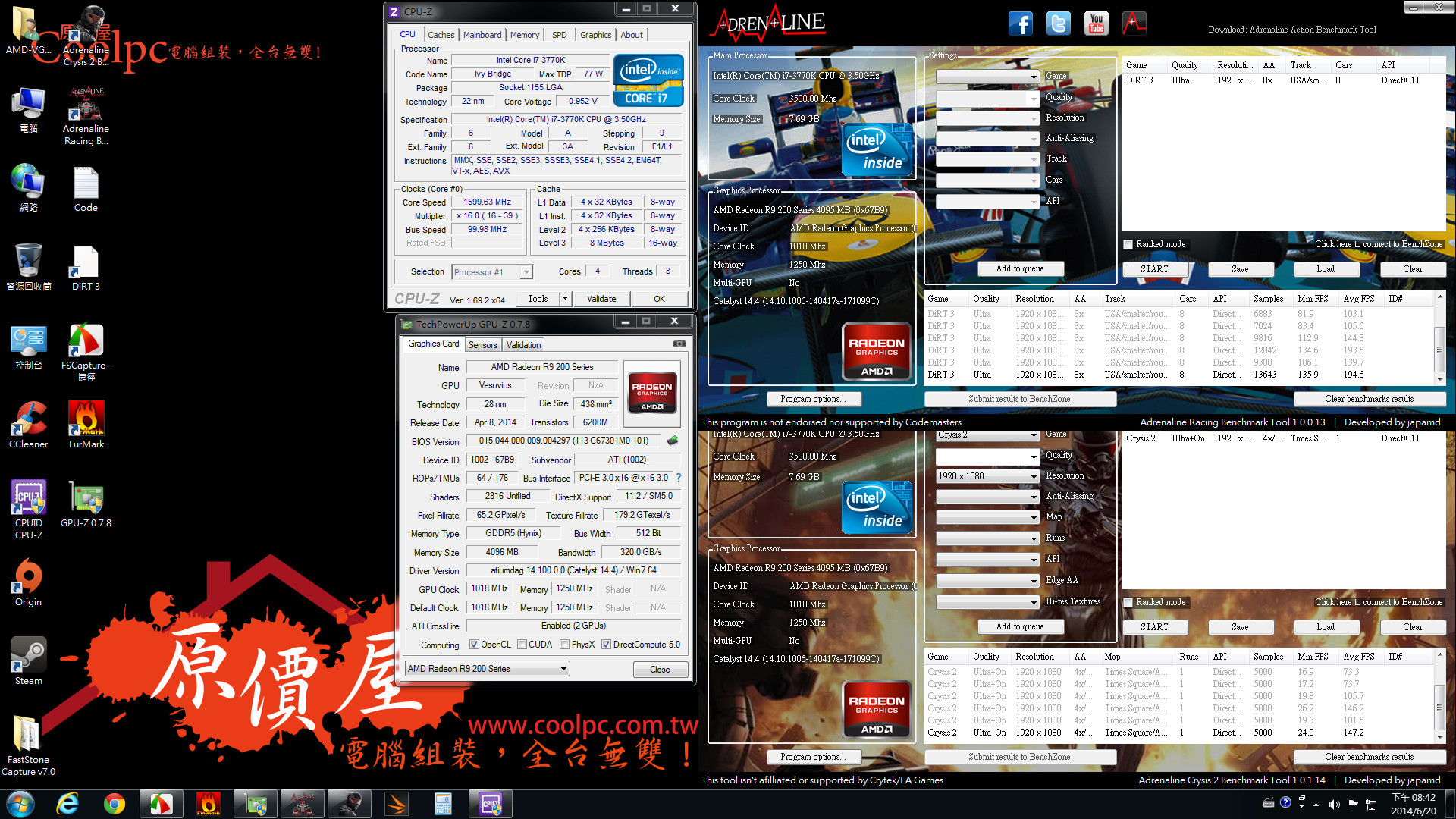The height and width of the screenshot is (819, 1456).
Task: Toggle Ranked mode in the racing benchmark
Action: pyautogui.click(x=1128, y=244)
